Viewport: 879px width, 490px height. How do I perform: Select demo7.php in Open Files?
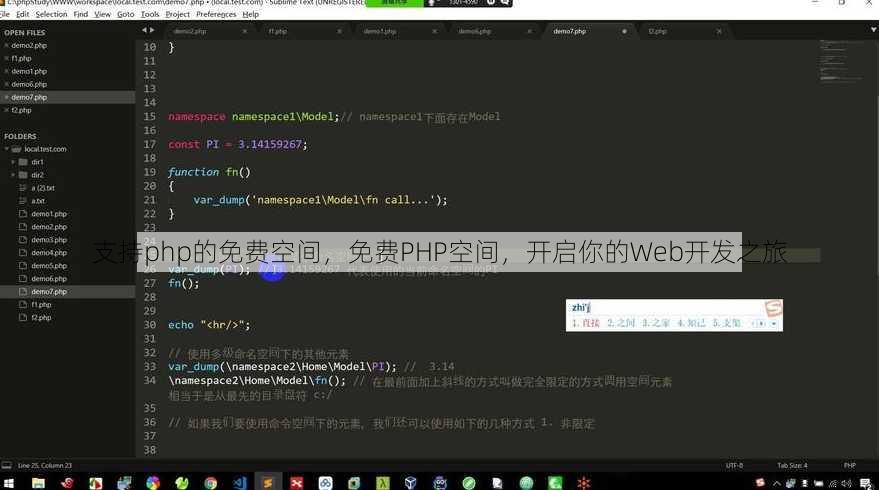point(29,97)
